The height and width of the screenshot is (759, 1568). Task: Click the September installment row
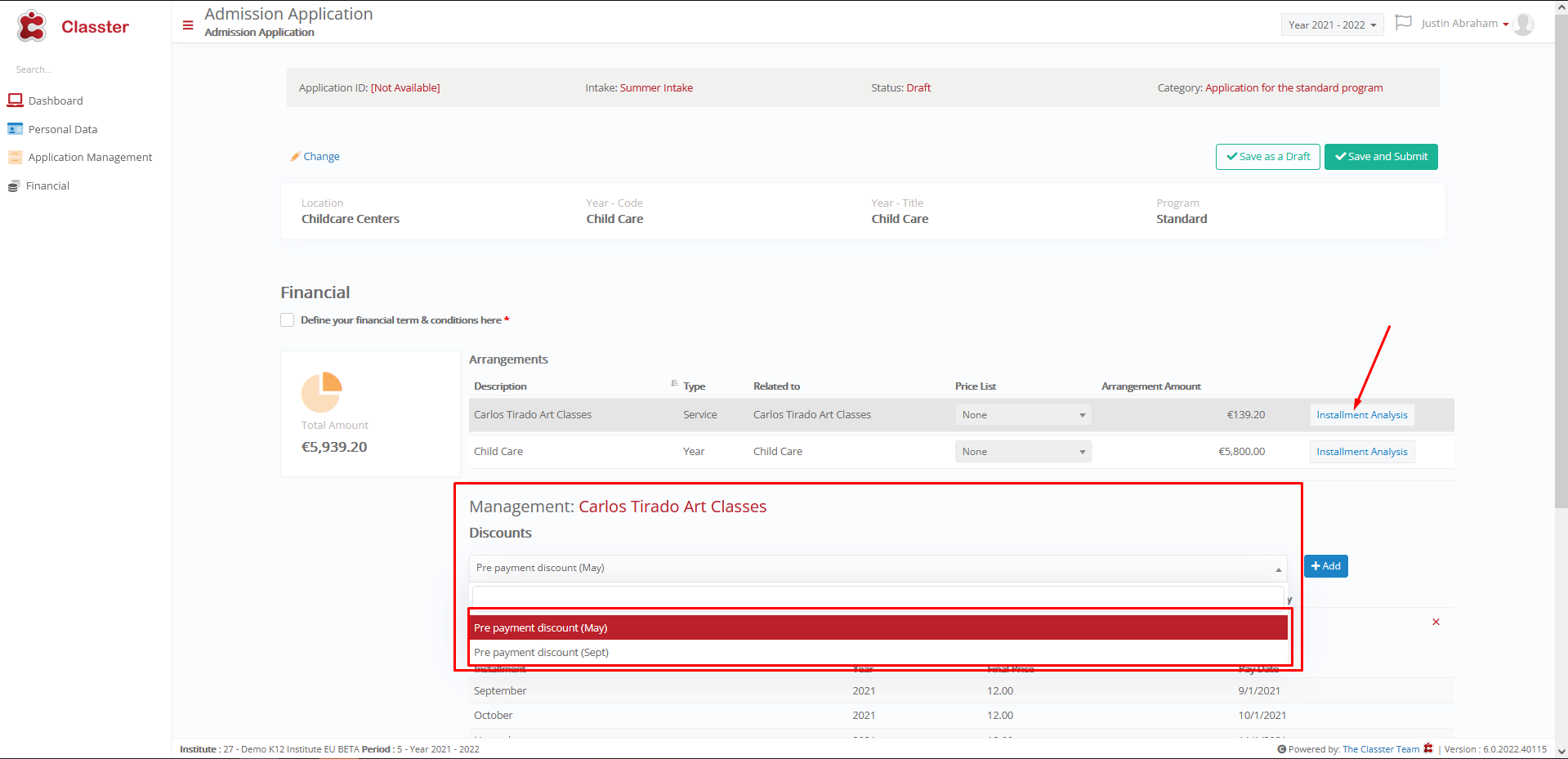pos(961,691)
